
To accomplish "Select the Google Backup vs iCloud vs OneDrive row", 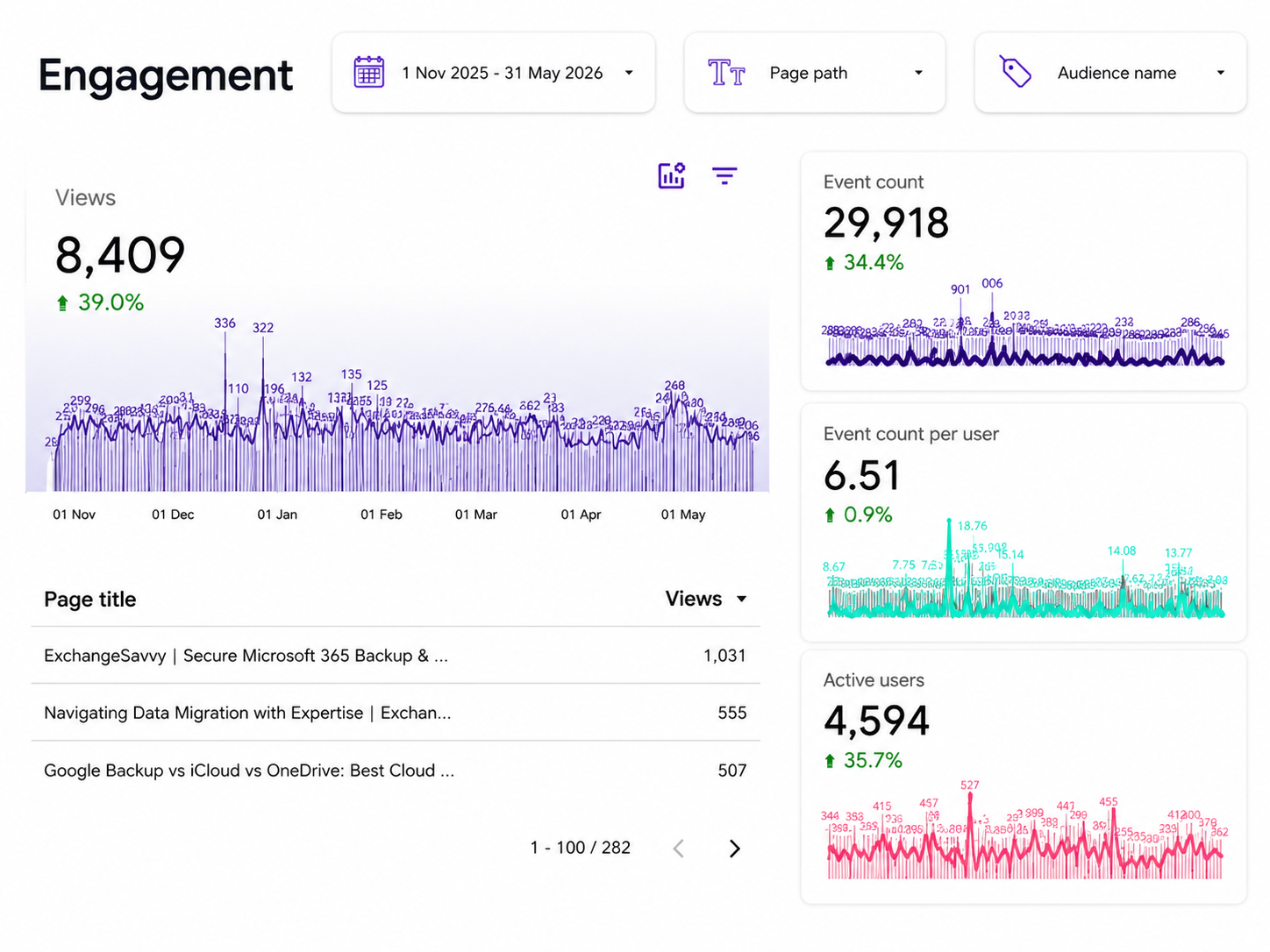I will click(396, 771).
